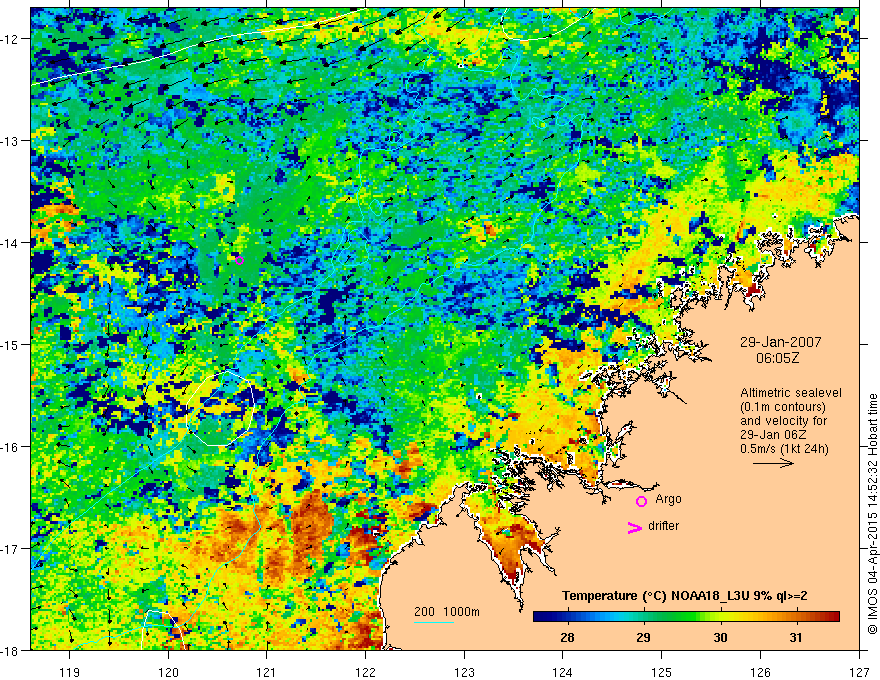880x680 pixels.
Task: Click the latitude axis label '-17'
Action: point(11,548)
